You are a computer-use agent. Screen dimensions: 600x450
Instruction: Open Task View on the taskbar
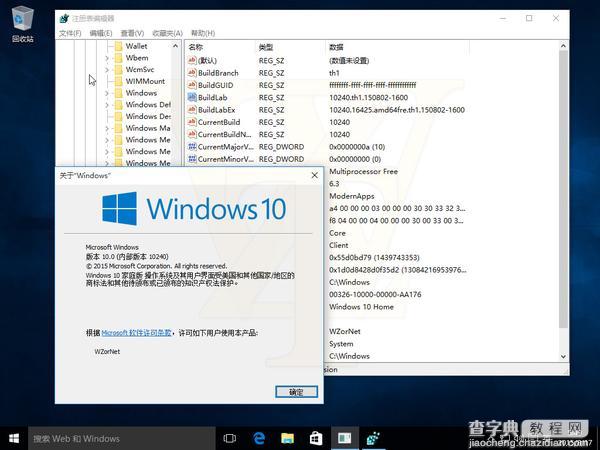click(x=230, y=439)
